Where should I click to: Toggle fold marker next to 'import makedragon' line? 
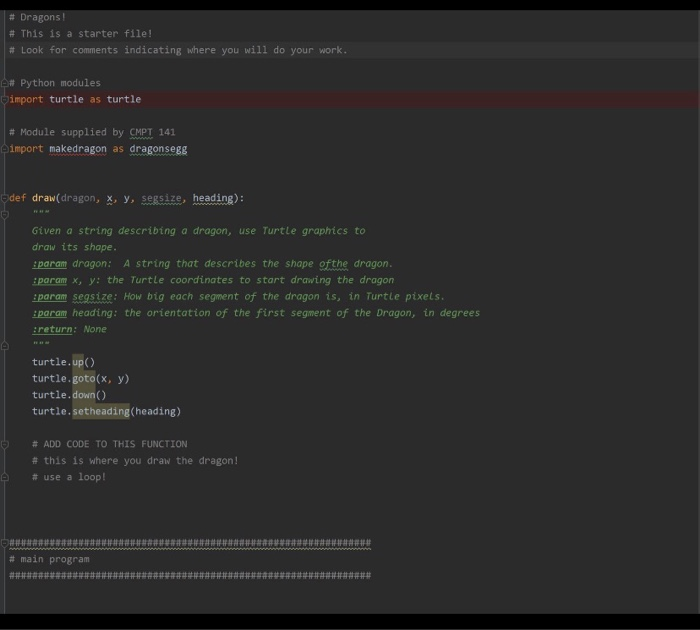pyautogui.click(x=4, y=149)
